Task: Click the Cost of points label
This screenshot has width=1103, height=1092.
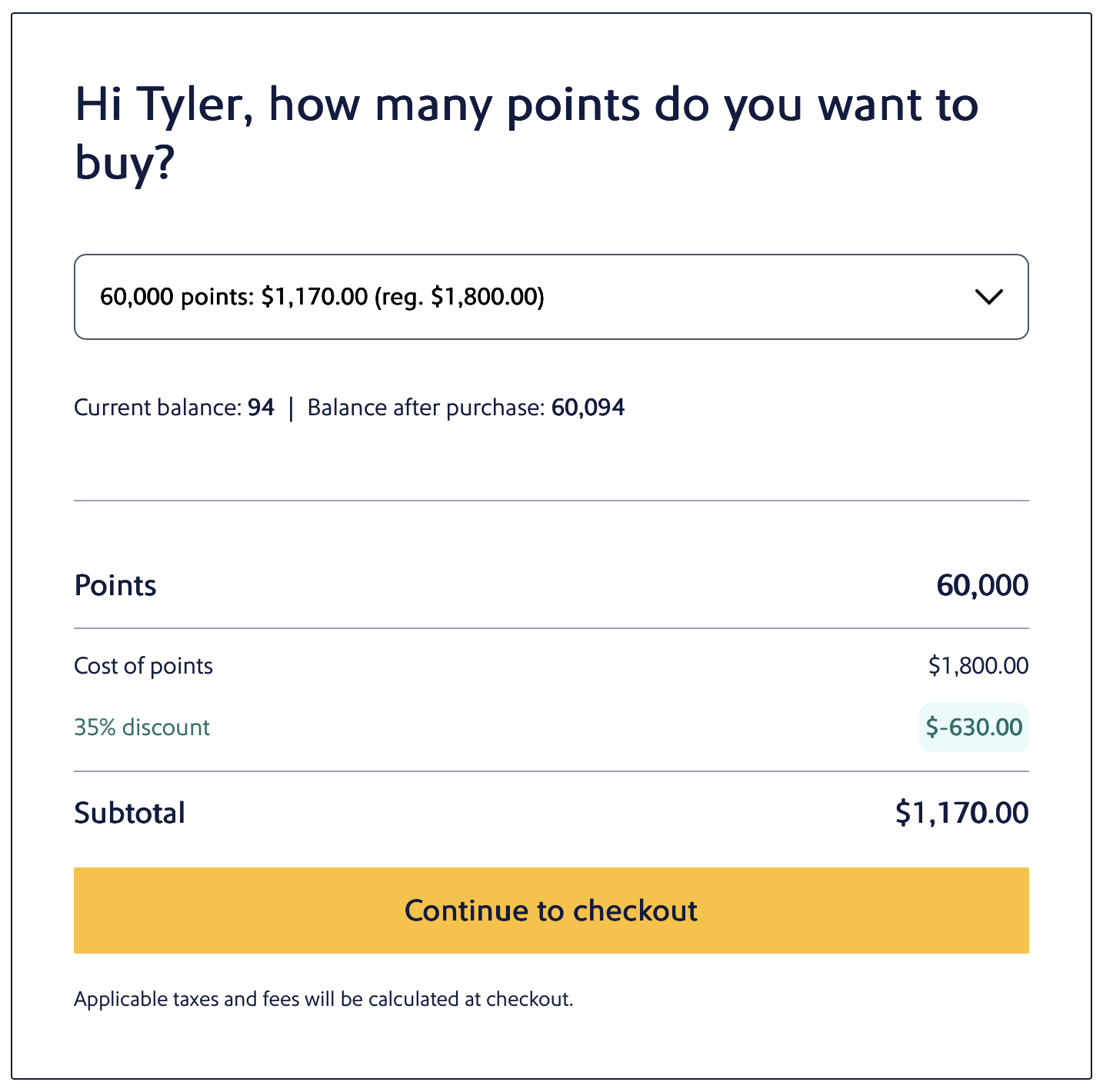Action: click(143, 665)
